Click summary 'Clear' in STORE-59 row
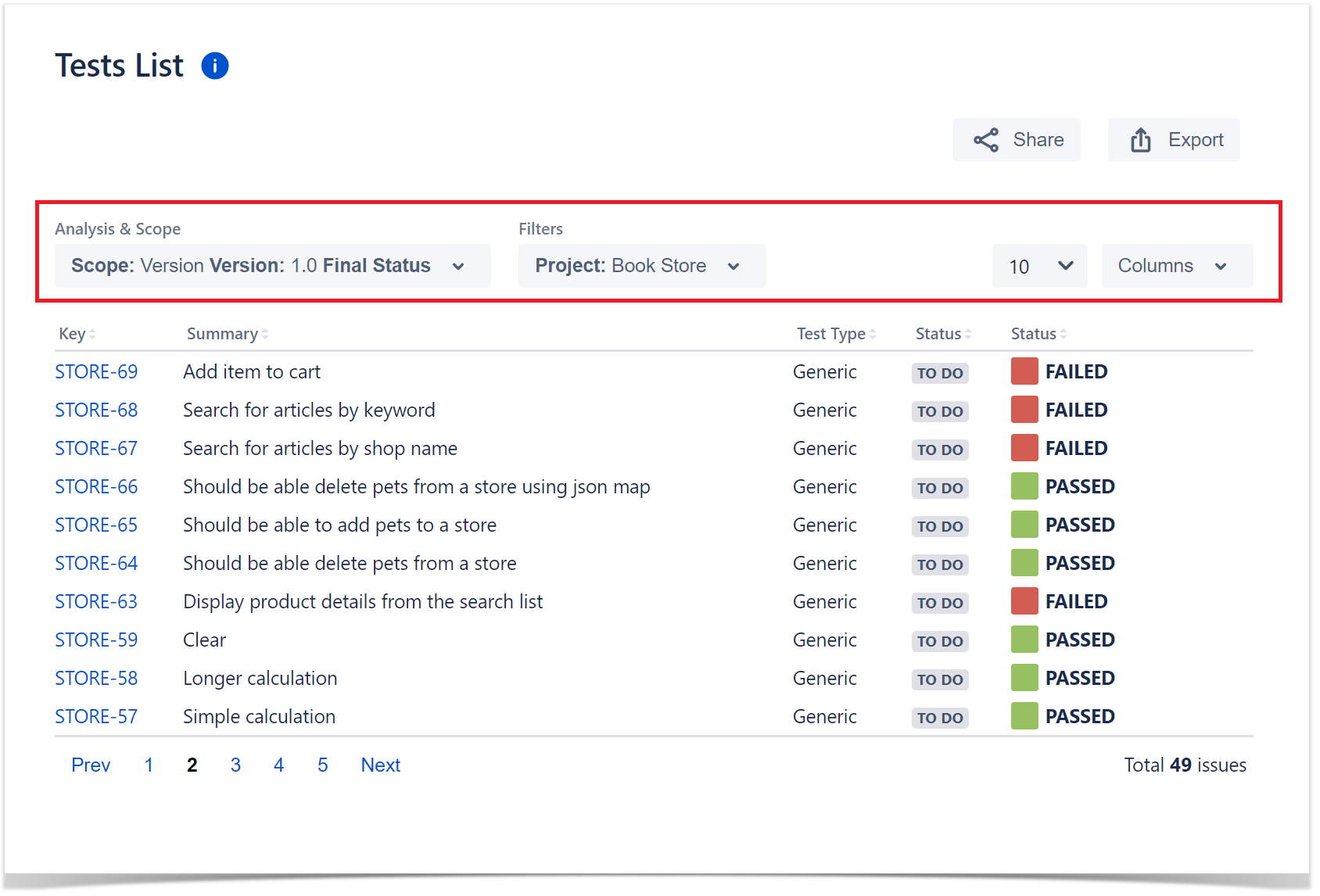1320x896 pixels. point(204,640)
